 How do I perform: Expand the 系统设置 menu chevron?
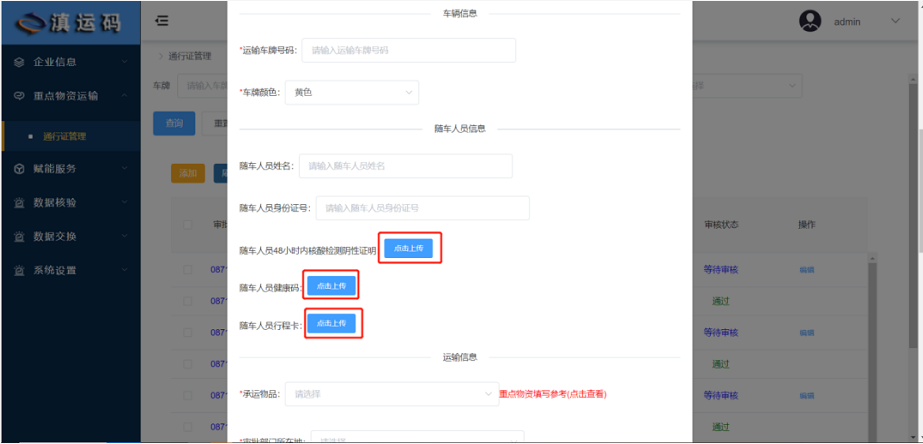[124, 271]
